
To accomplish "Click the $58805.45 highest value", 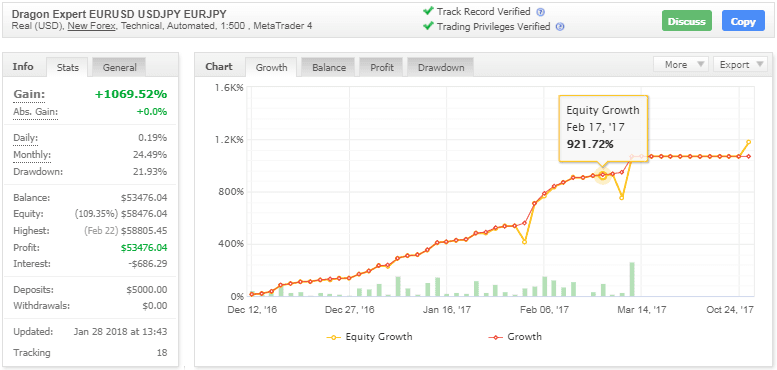I will point(144,230).
